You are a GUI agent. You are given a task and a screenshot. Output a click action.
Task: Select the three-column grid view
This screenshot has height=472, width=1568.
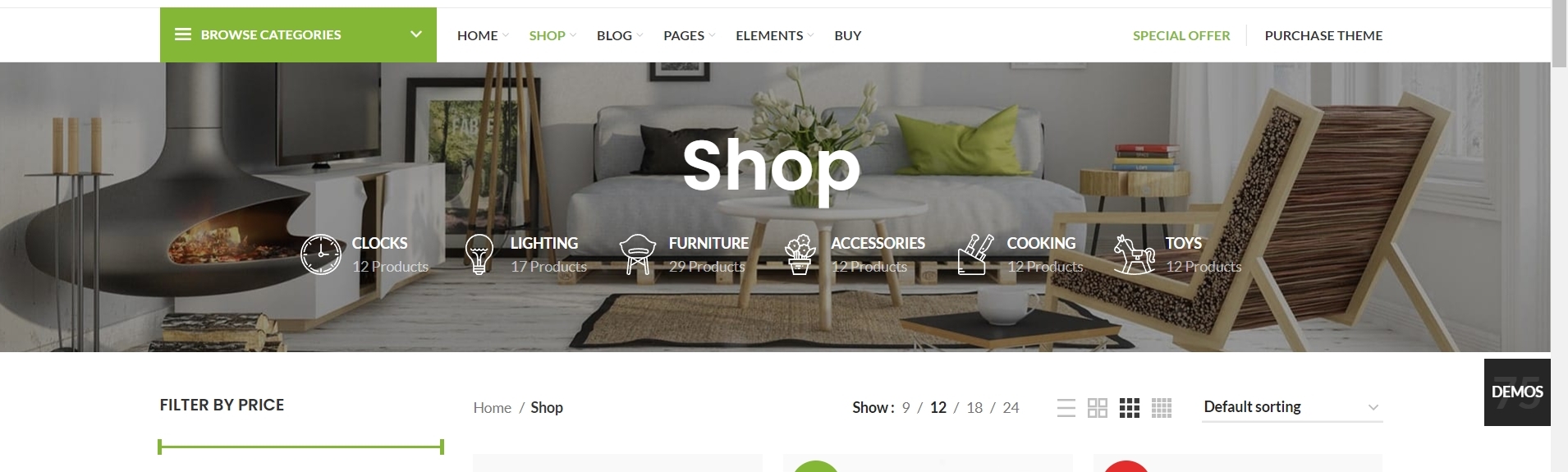pos(1130,408)
